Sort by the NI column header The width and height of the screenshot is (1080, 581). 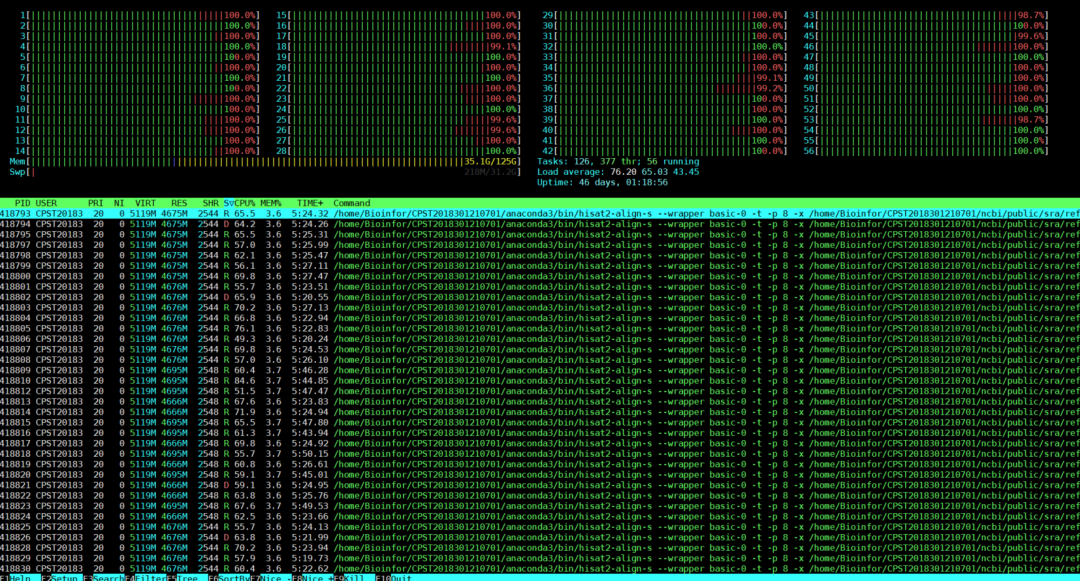[x=119, y=203]
